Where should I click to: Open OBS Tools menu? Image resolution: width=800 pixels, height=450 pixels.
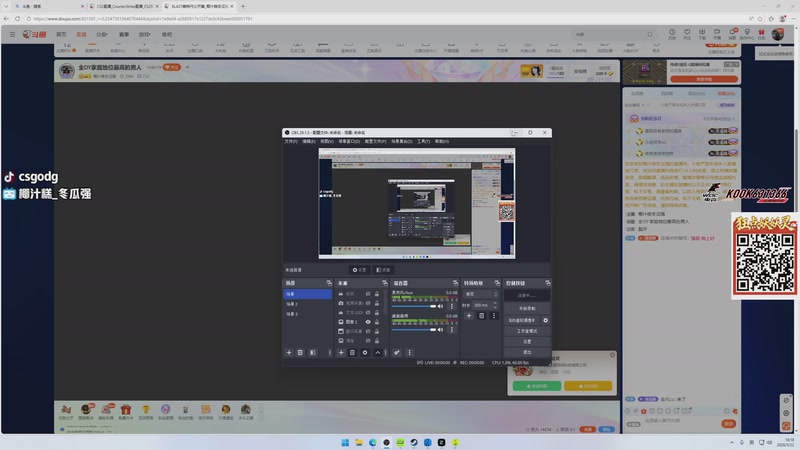coord(423,141)
